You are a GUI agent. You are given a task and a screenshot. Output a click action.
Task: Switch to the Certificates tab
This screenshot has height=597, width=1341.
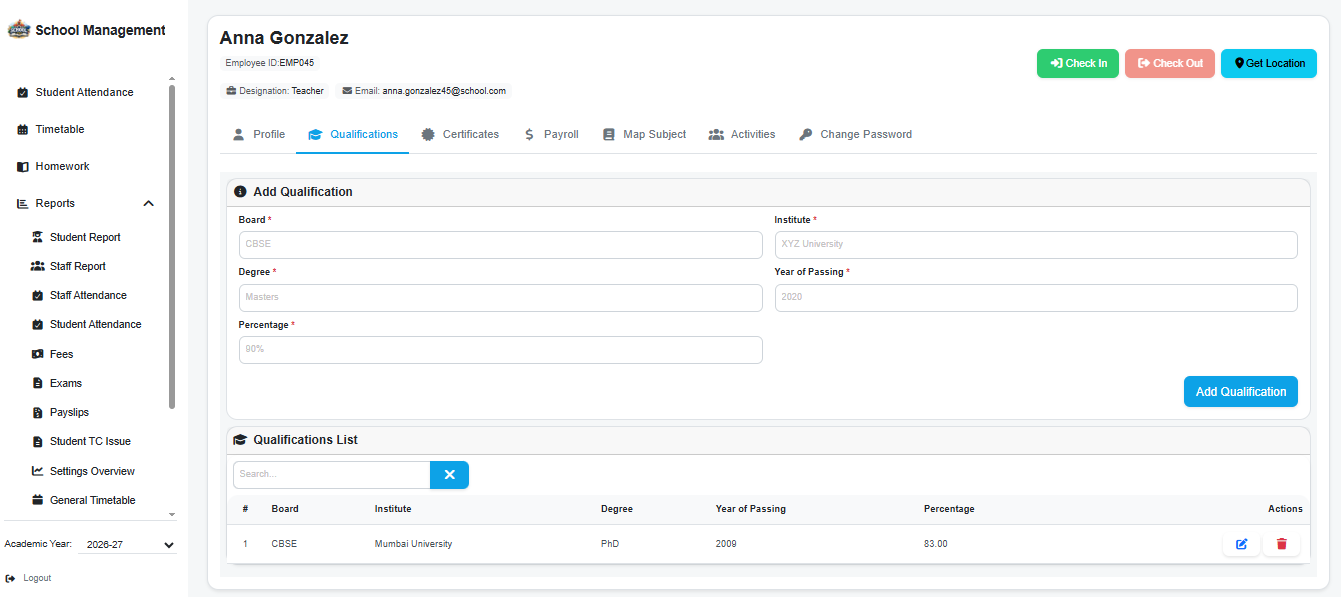point(460,134)
